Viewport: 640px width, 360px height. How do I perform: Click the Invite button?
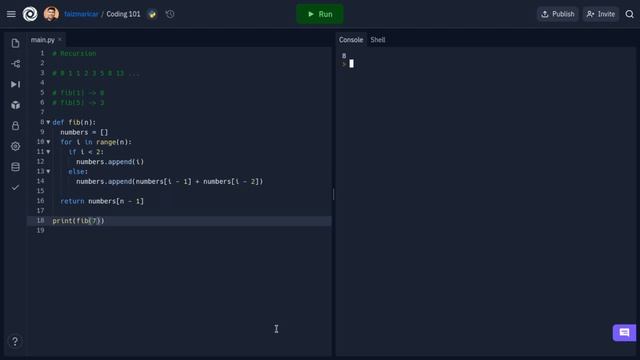point(601,14)
